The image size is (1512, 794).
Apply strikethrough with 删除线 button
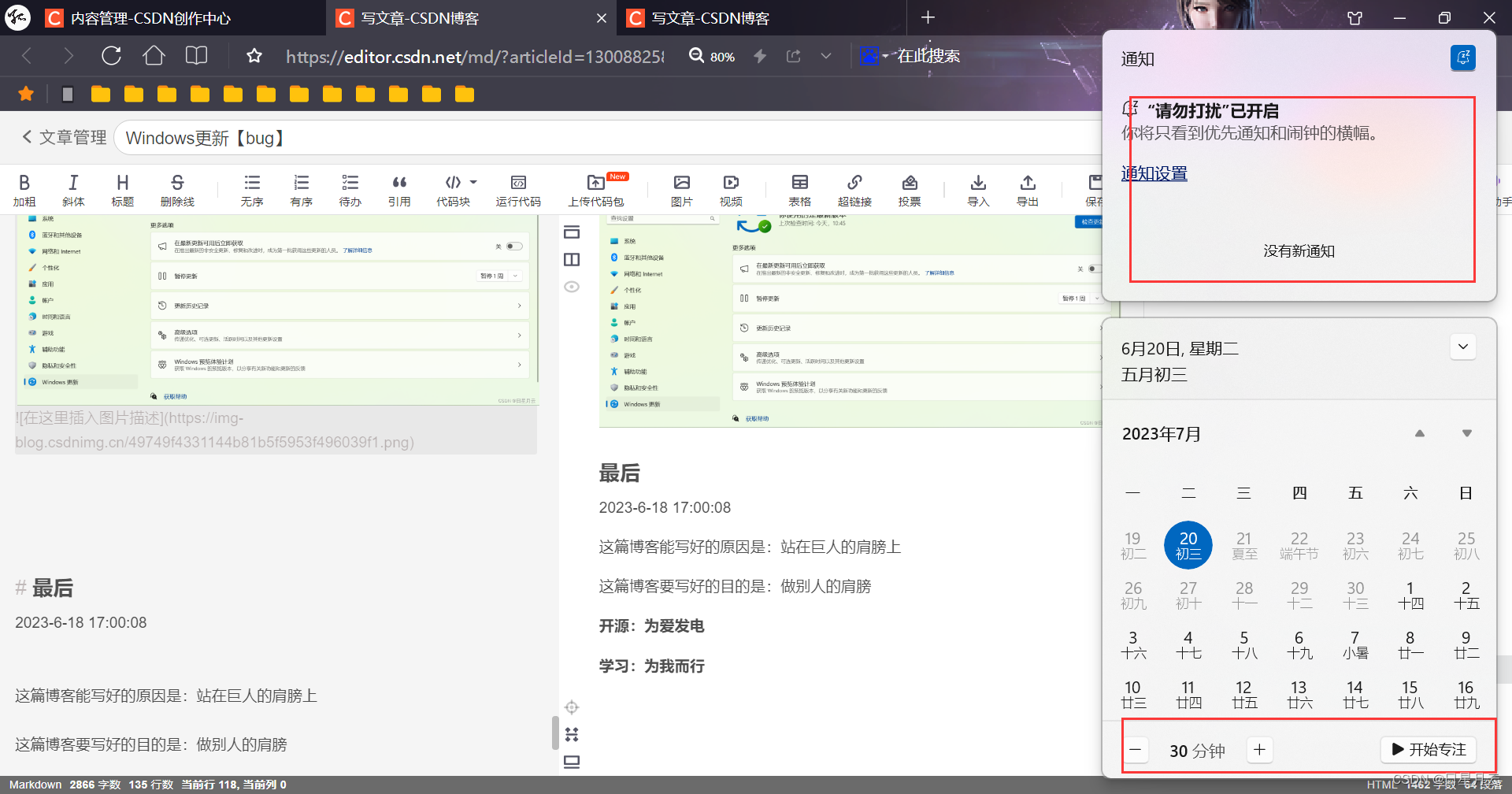pos(177,191)
